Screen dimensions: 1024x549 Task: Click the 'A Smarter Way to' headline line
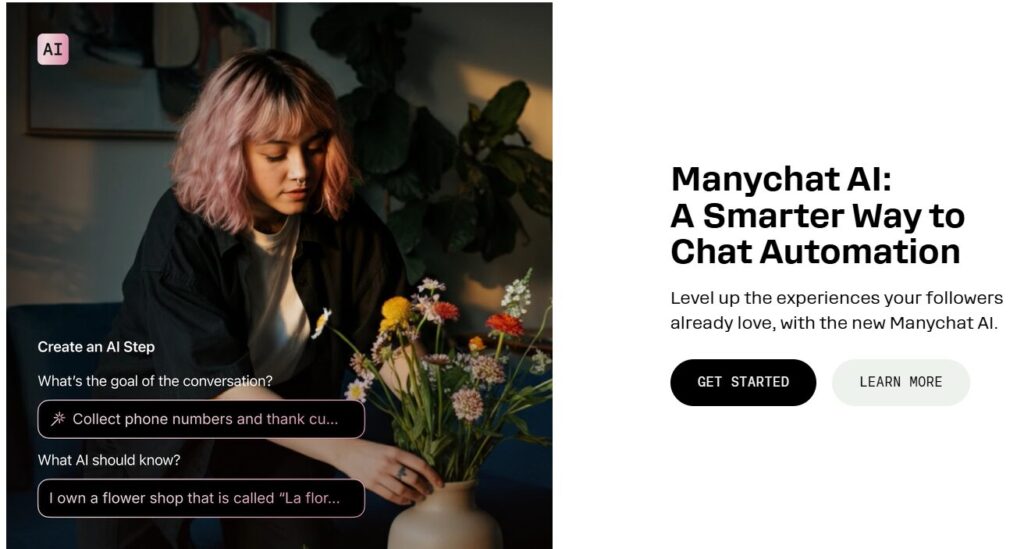pos(818,215)
